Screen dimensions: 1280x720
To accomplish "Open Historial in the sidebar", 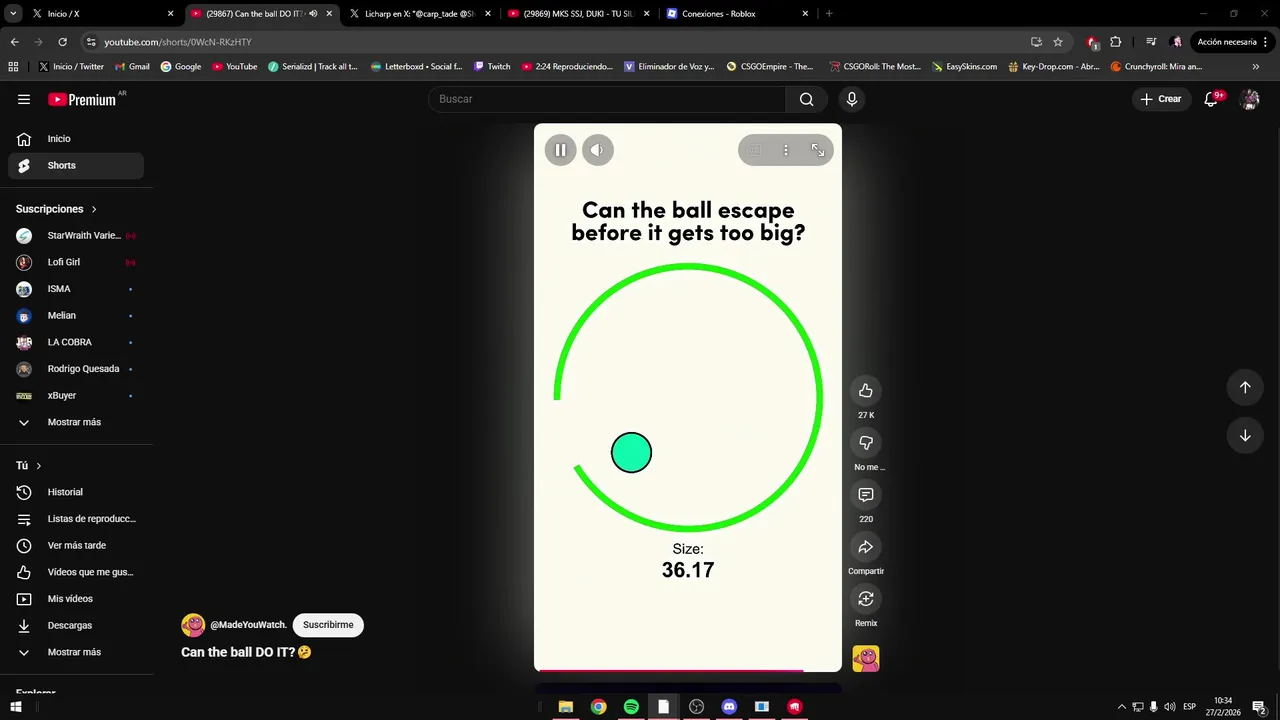I will [x=76, y=492].
